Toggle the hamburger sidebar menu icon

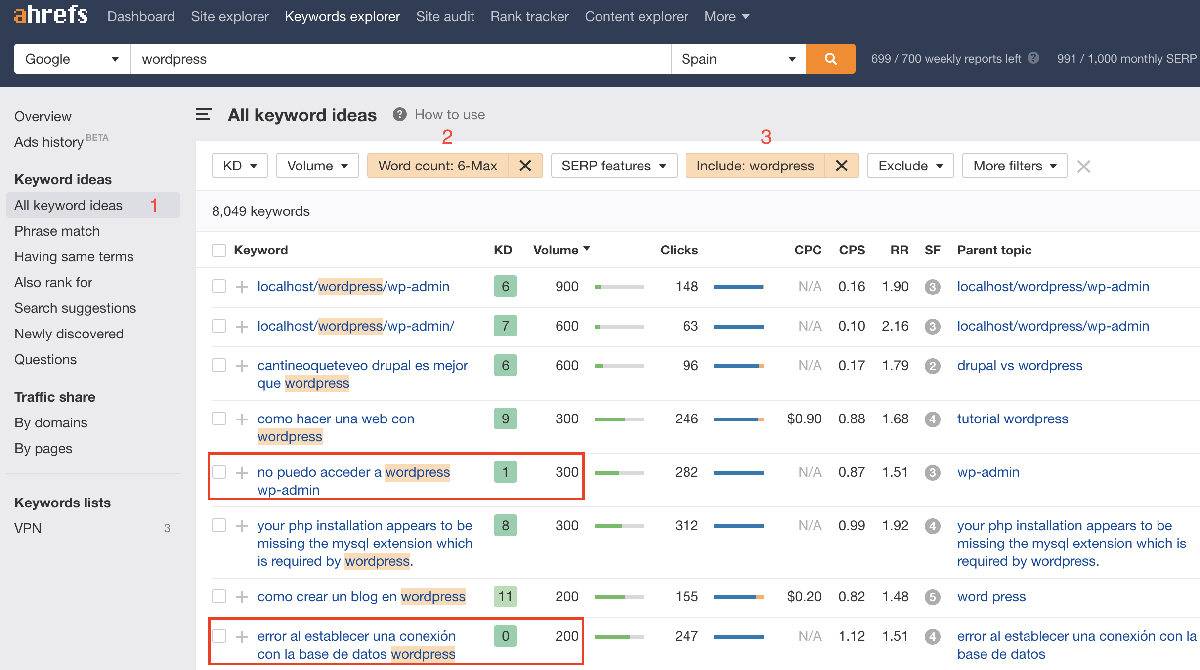coord(204,115)
